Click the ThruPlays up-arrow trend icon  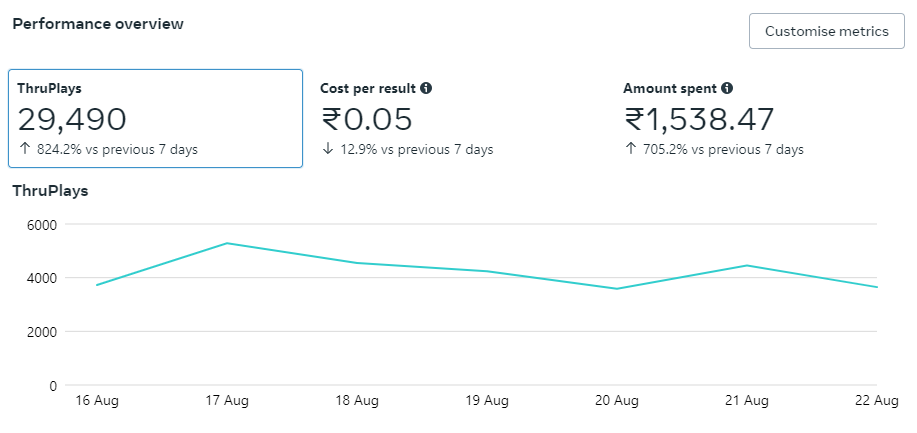click(x=24, y=150)
